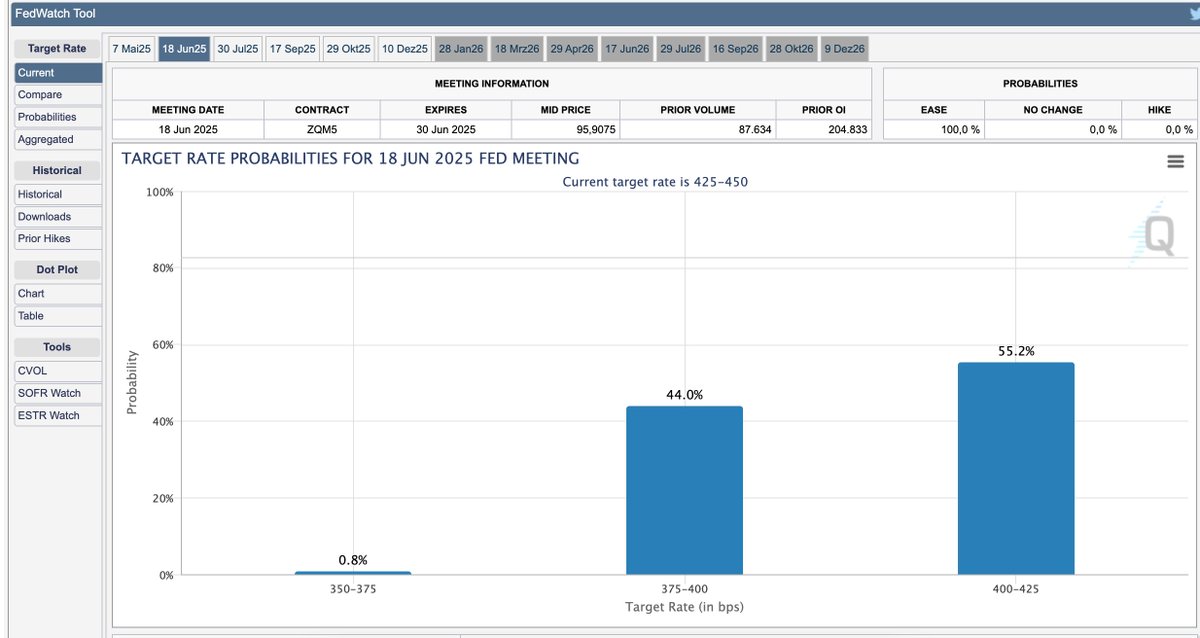
Task: Open the CVOL tool
Action: (58, 371)
